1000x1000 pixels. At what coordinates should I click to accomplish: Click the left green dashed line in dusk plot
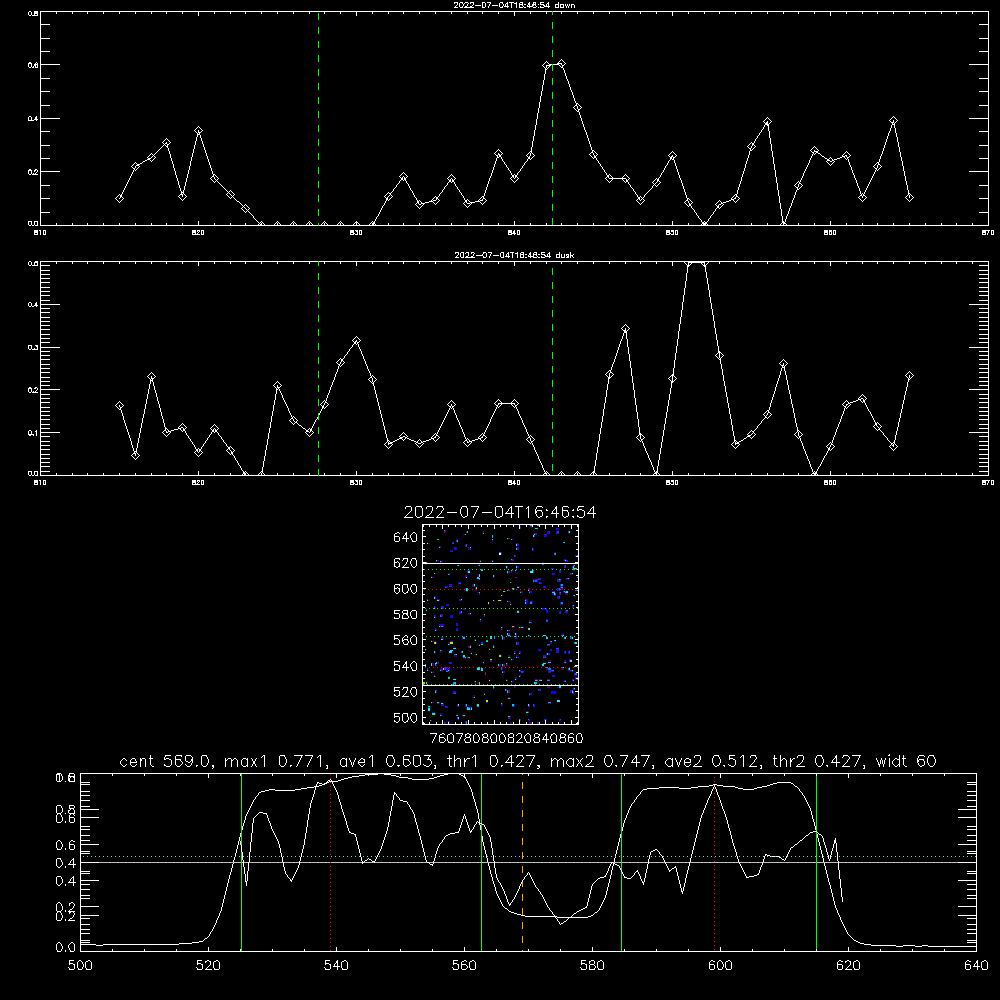(318, 368)
